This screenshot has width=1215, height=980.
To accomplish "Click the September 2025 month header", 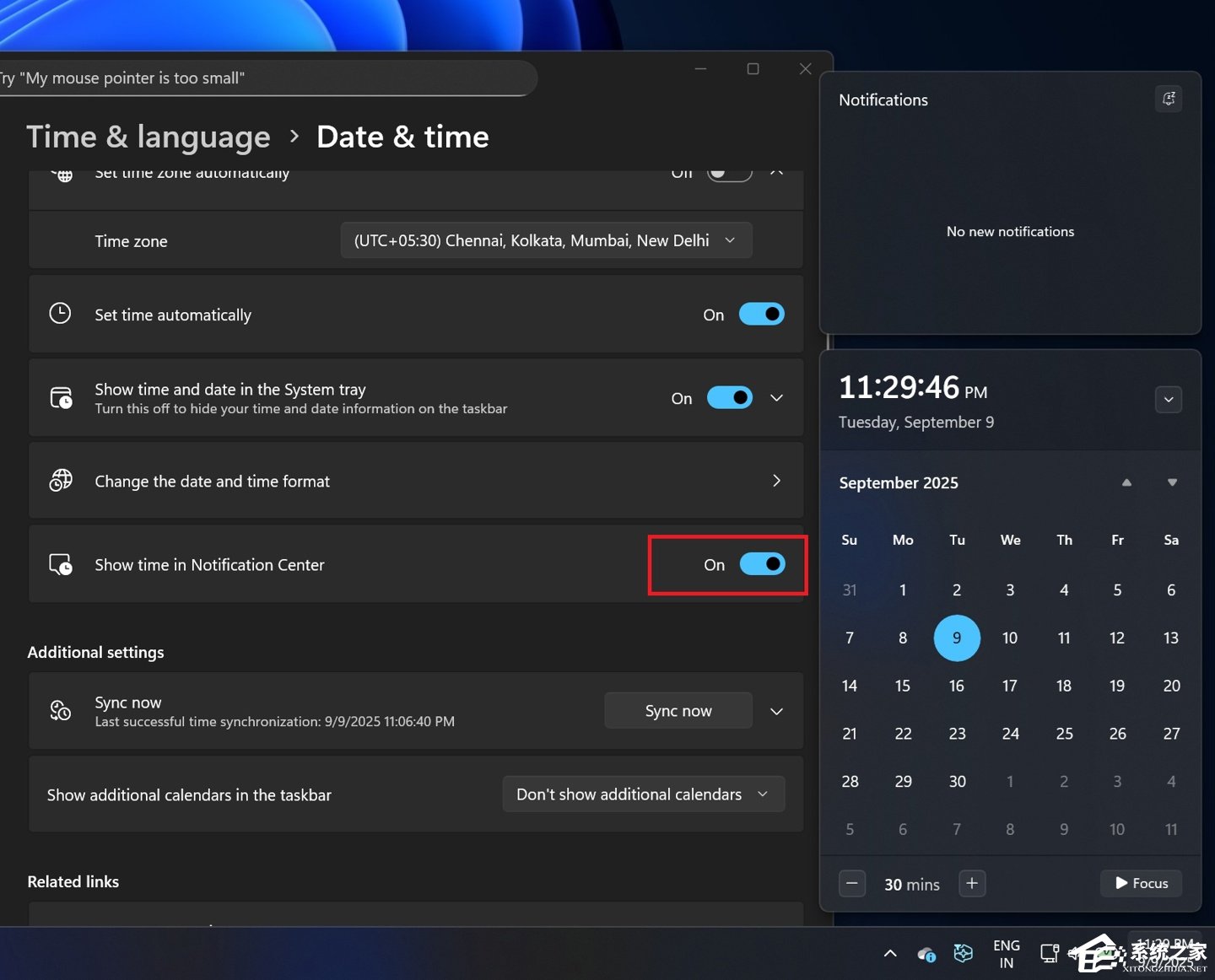I will 899,482.
